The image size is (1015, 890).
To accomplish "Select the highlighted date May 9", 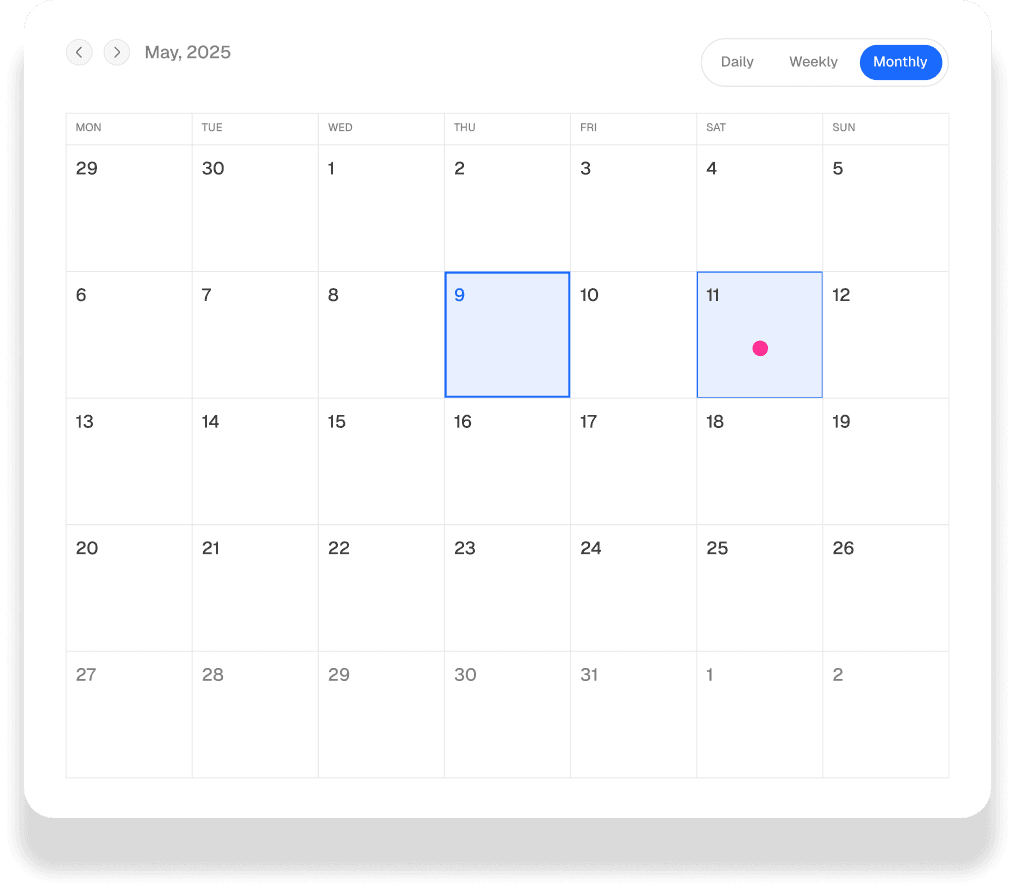I will click(x=507, y=333).
